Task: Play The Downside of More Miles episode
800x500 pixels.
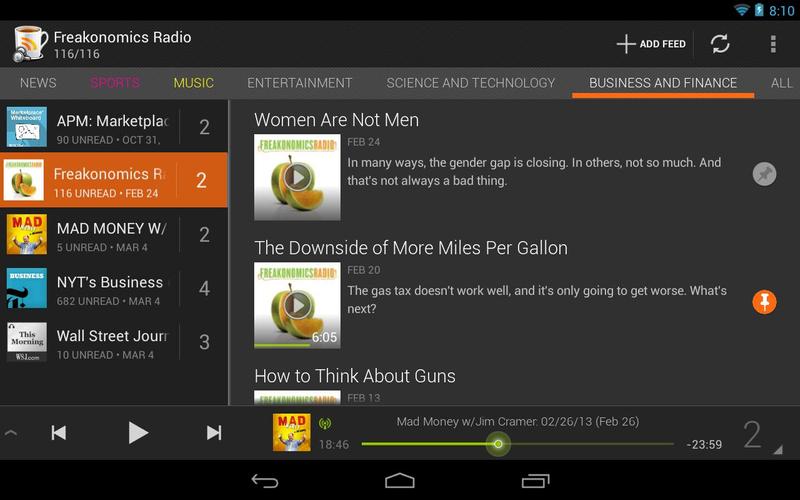Action: (297, 304)
